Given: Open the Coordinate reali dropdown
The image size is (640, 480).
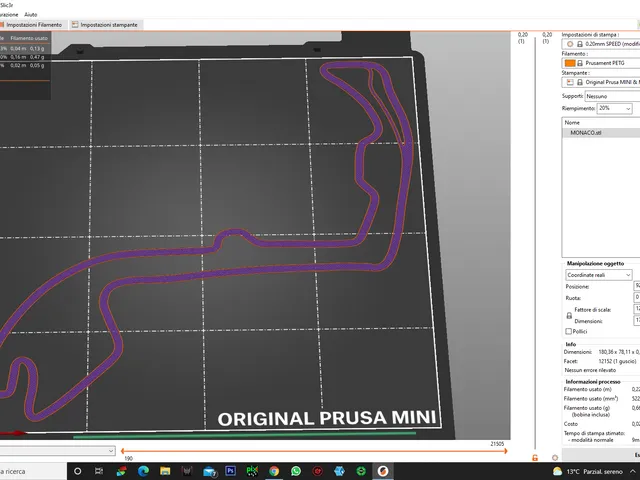Looking at the screenshot, I should click(599, 275).
